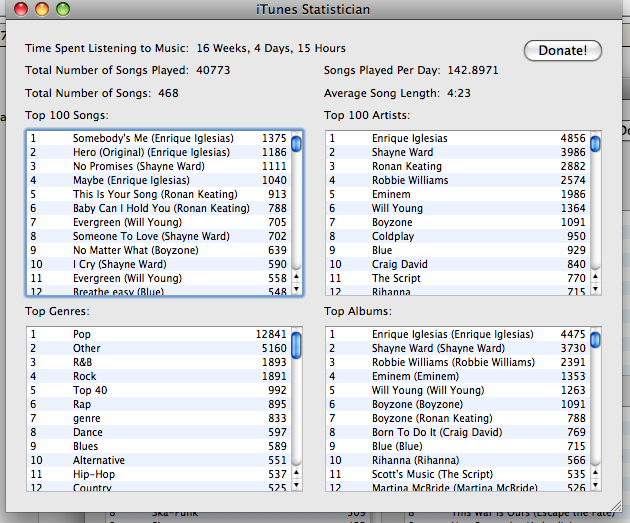630x523 pixels.
Task: Select artist Craig David in Top Artists
Action: pyautogui.click(x=458, y=264)
